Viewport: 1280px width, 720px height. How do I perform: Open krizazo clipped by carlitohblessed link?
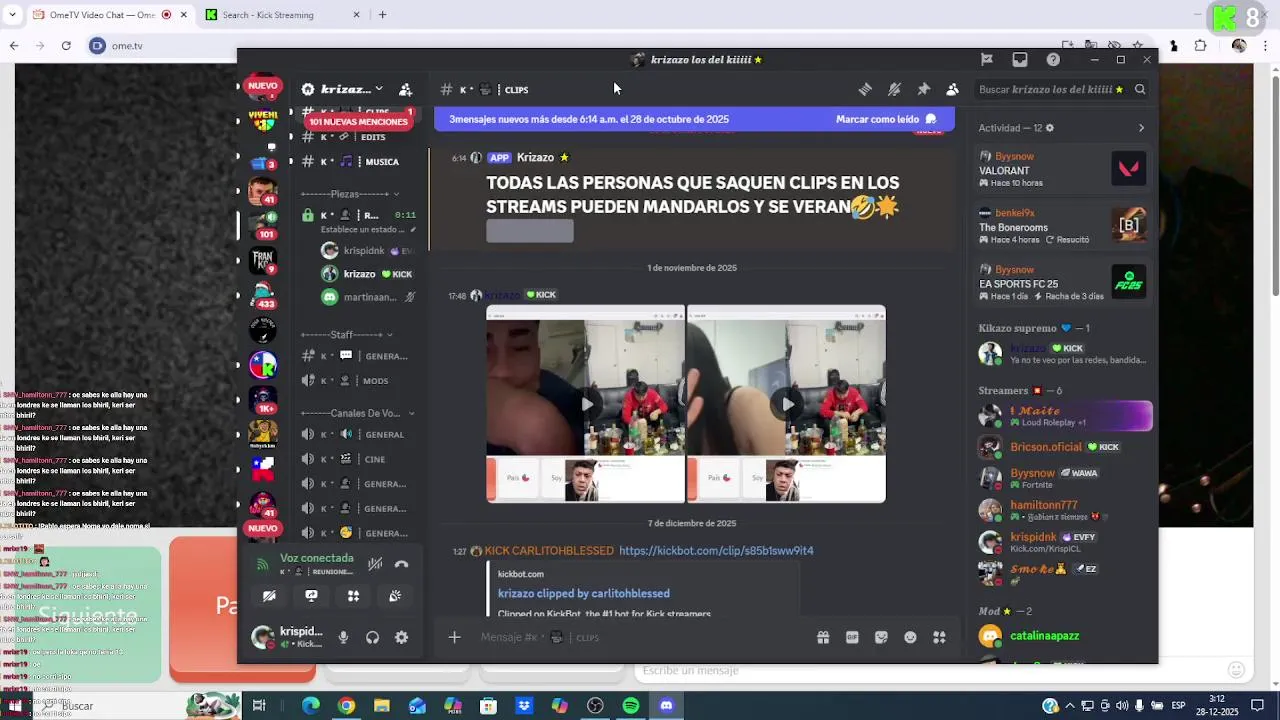pos(584,593)
